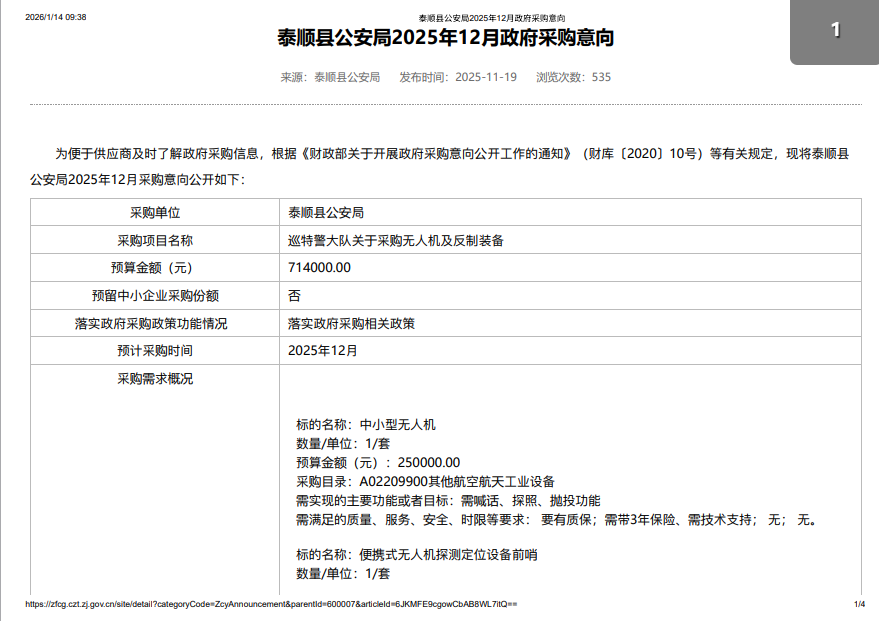Click the project name 巡特警大队关于采购无人机及反制装备

(395, 241)
